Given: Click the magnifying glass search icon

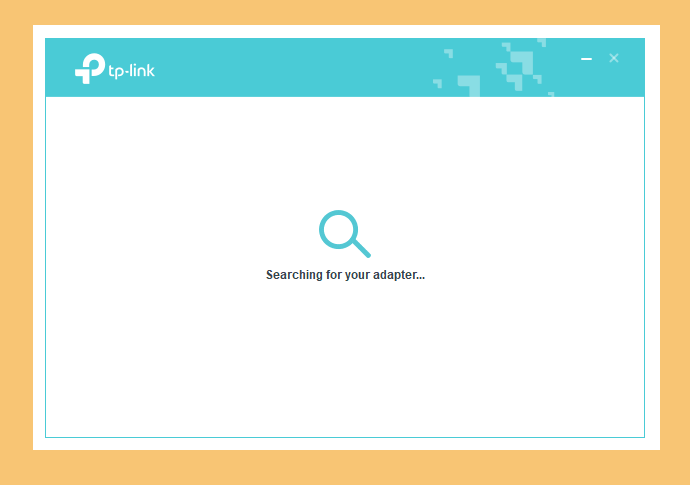Looking at the screenshot, I should [x=345, y=234].
